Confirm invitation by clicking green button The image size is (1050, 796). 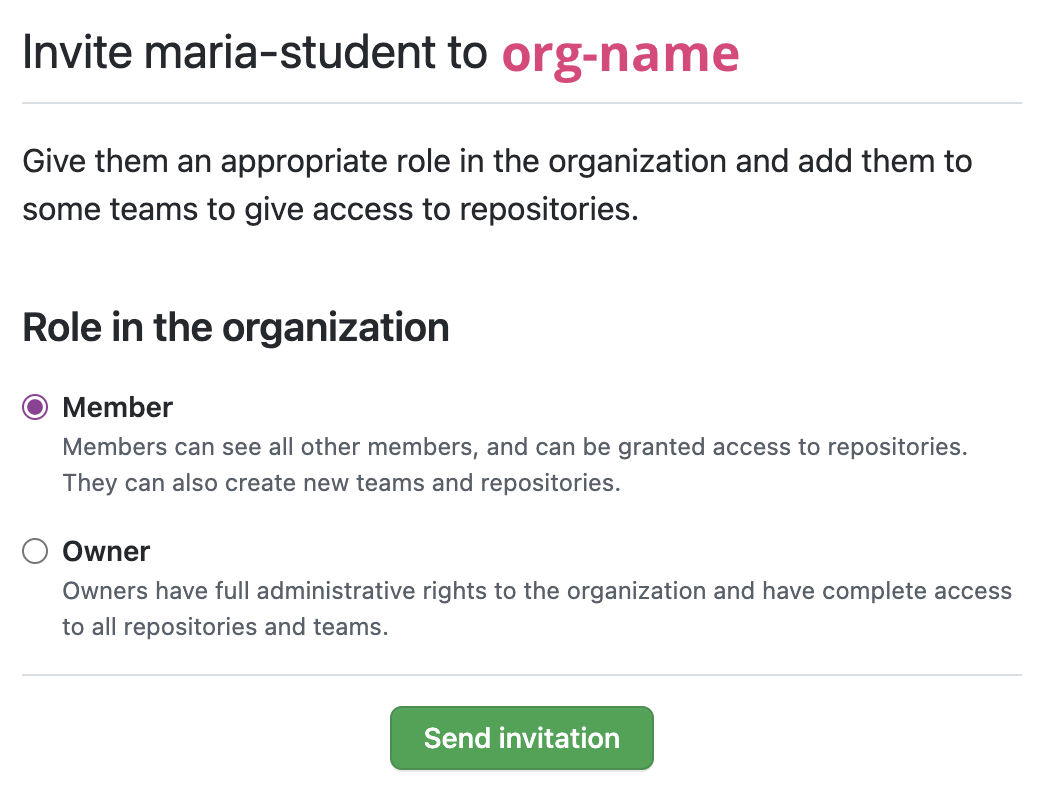(x=521, y=737)
